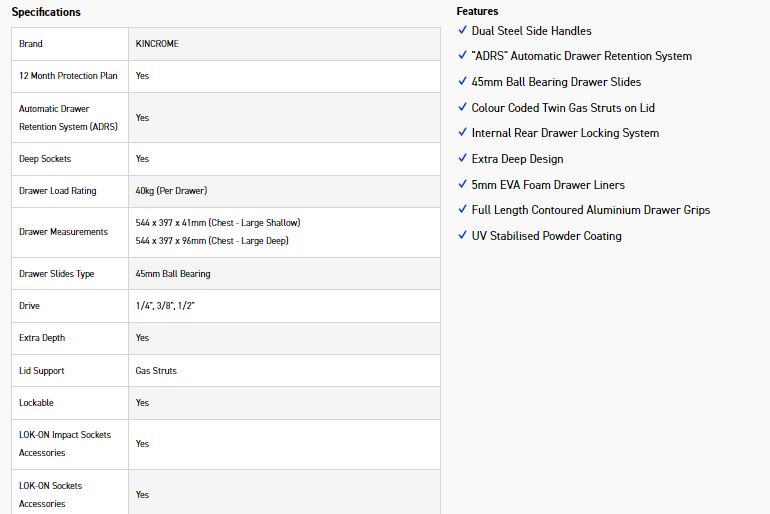This screenshot has width=770, height=514.
Task: Click the checkmark beside Dual Steel Side Handles
Action: coord(462,31)
